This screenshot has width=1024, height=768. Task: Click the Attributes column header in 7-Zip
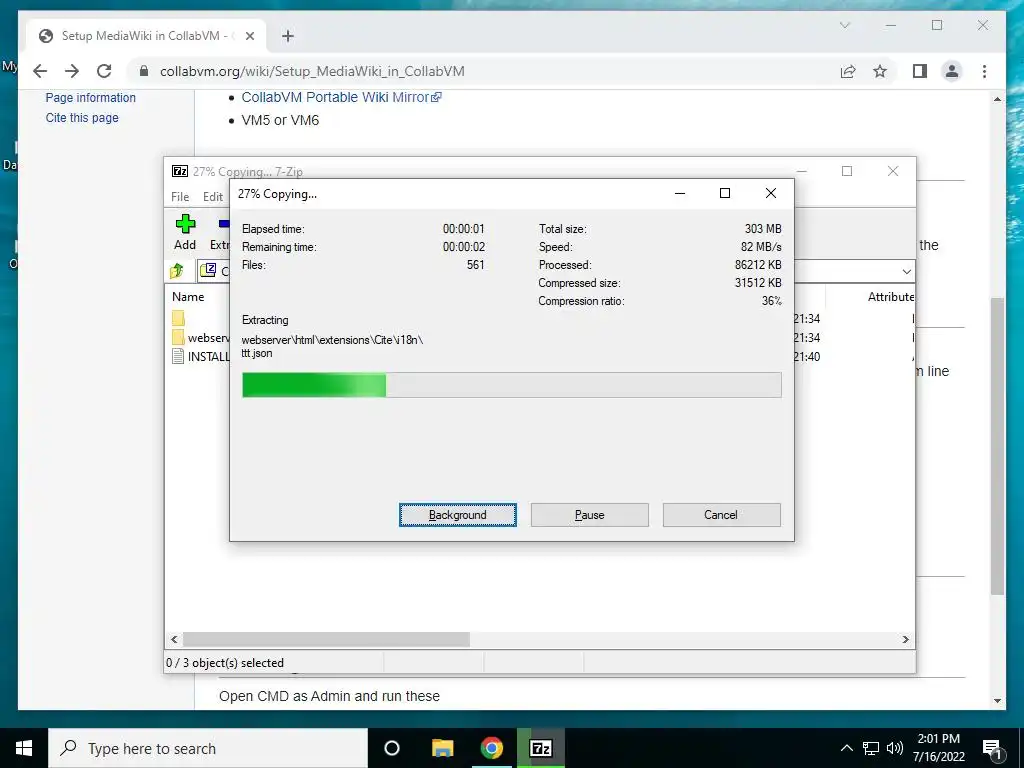[891, 296]
